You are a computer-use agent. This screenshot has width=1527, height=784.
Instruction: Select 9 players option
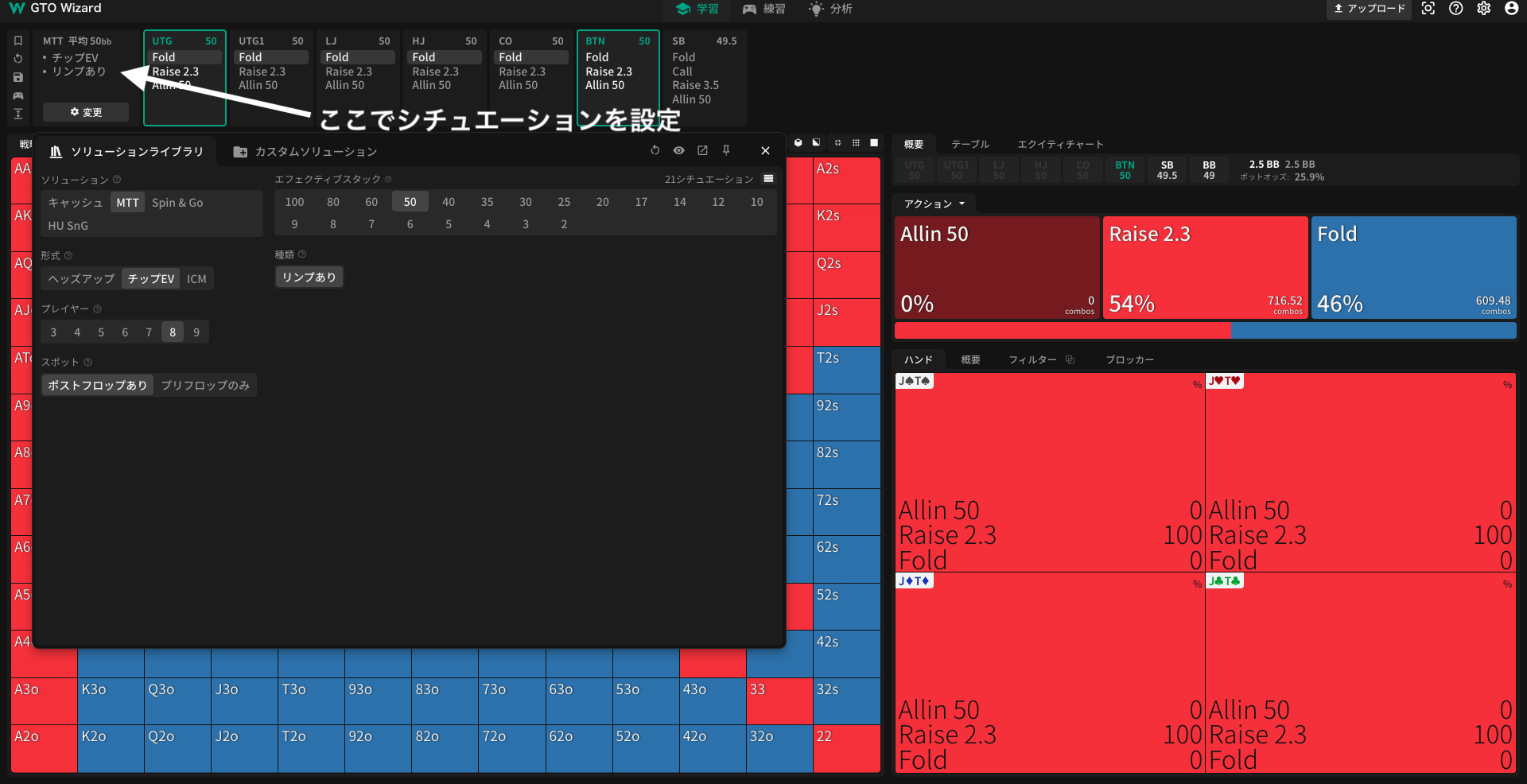point(196,332)
